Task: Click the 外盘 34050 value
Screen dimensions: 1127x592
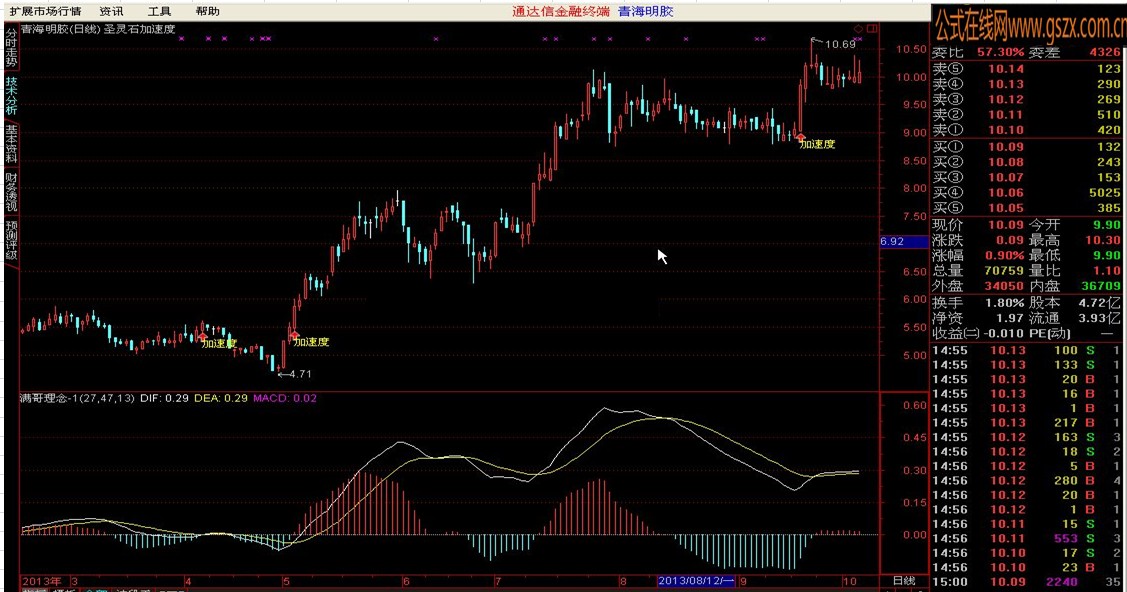Action: coord(1003,286)
